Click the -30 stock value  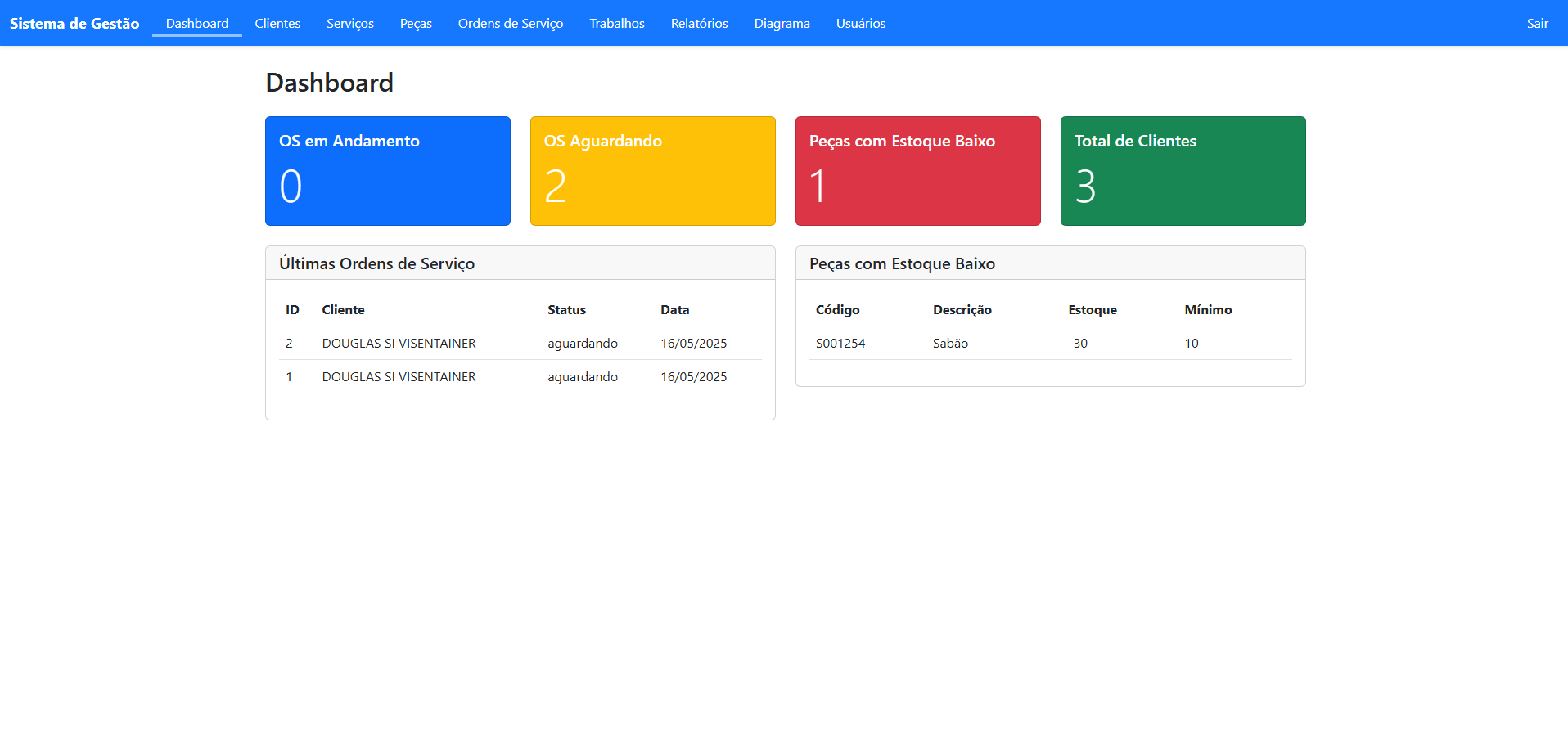[x=1078, y=343]
